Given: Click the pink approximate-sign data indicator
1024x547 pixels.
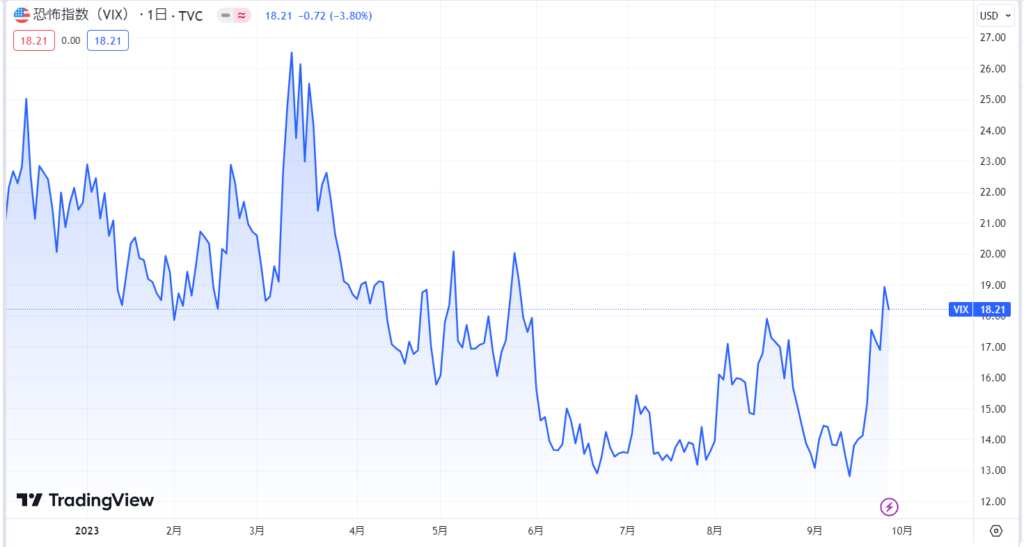Looking at the screenshot, I should point(242,16).
